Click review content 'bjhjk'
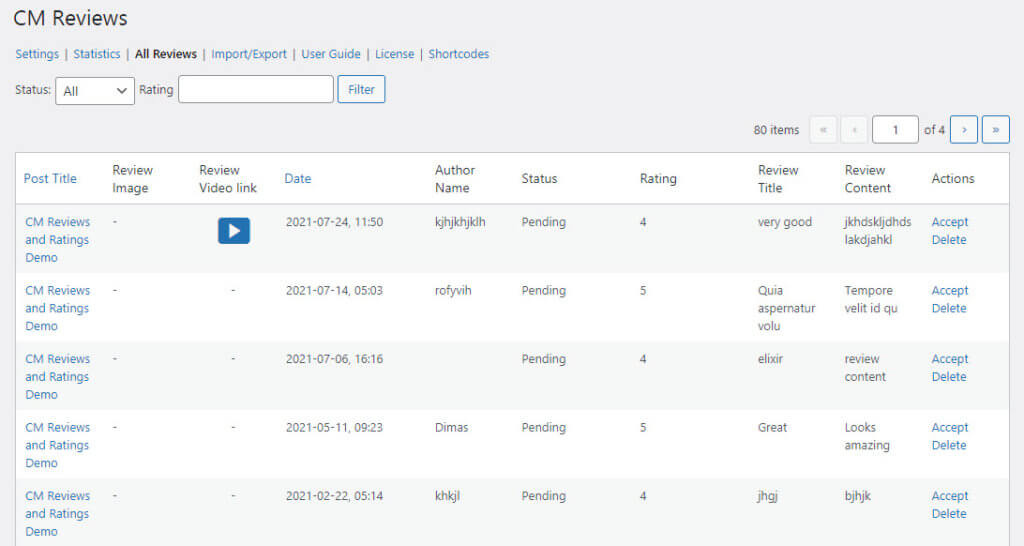Viewport: 1024px width, 546px height. 857,496
